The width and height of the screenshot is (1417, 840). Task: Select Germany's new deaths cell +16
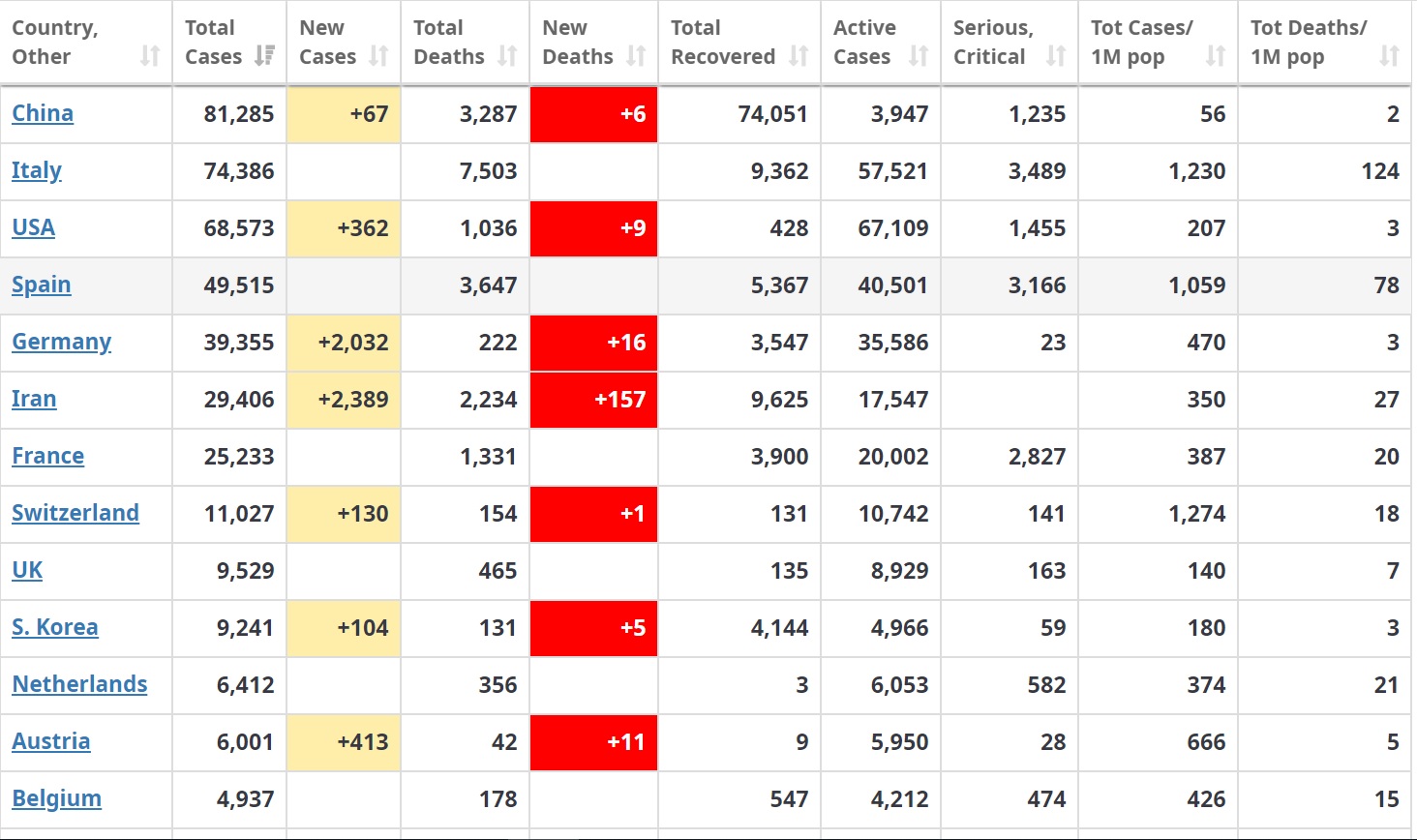click(593, 343)
